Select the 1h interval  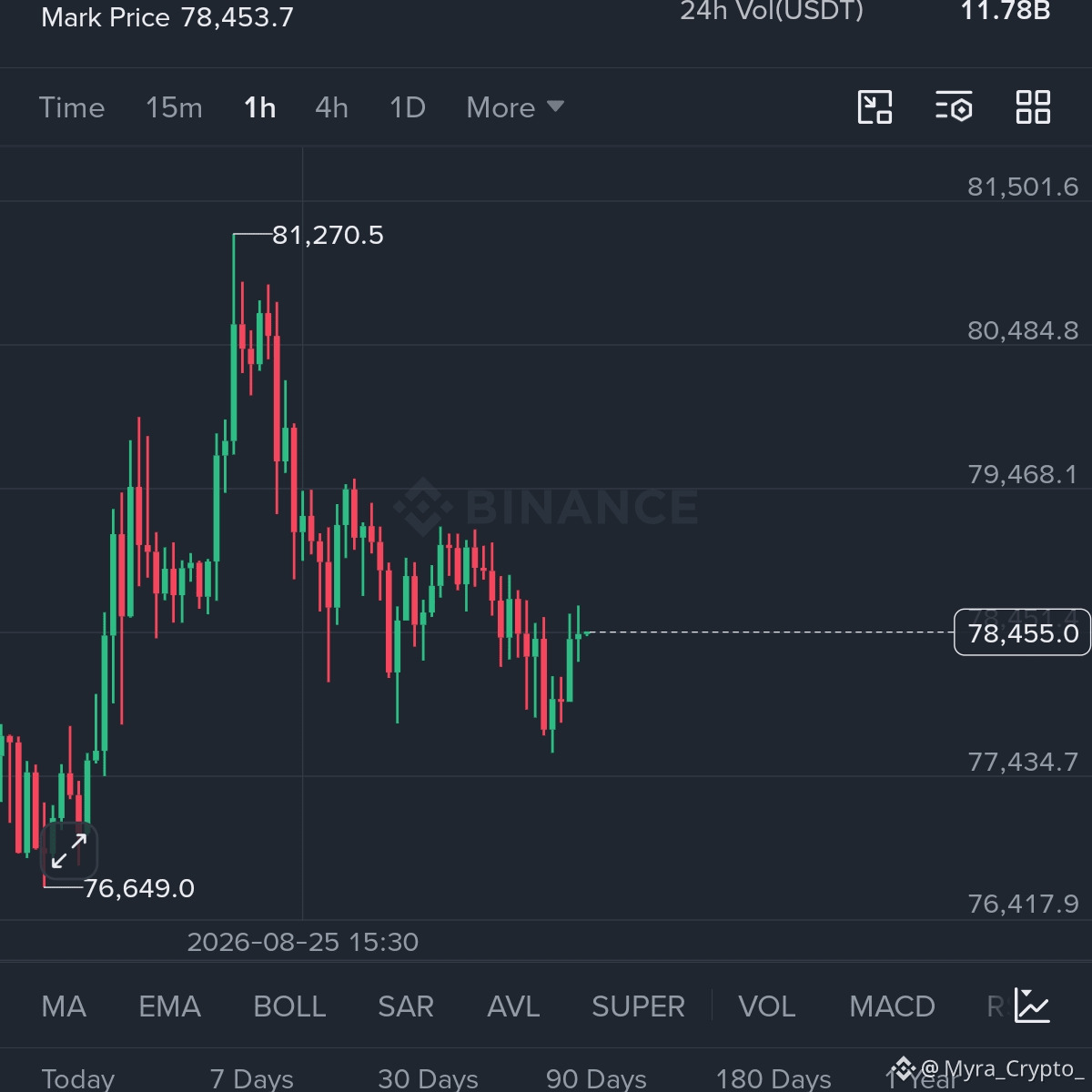[259, 107]
